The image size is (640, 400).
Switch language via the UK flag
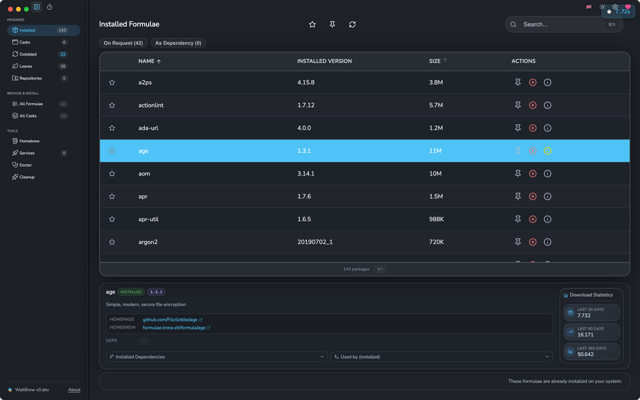(x=589, y=7)
